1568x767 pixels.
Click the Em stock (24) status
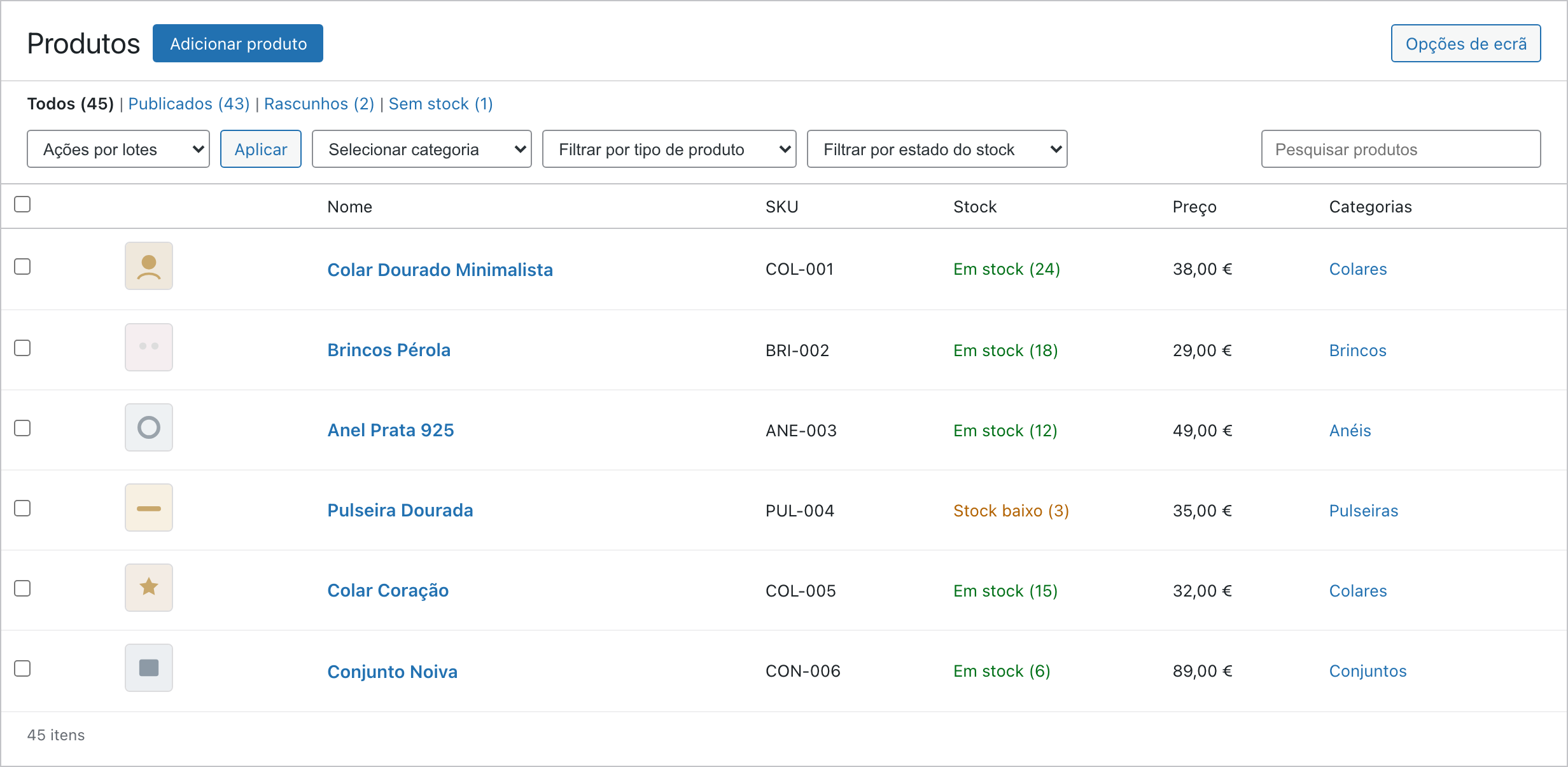click(x=1007, y=269)
